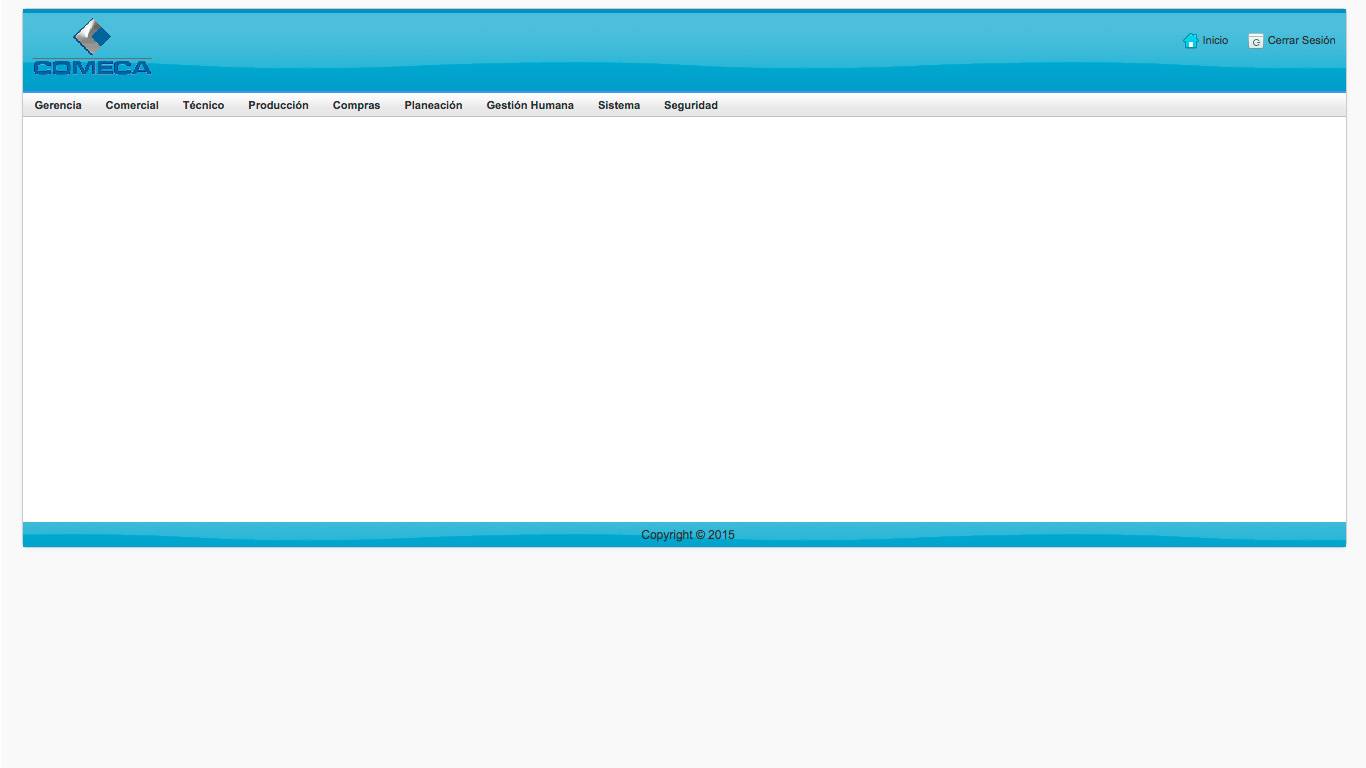Expand the Técnico menu
The width and height of the screenshot is (1366, 768).
[203, 105]
